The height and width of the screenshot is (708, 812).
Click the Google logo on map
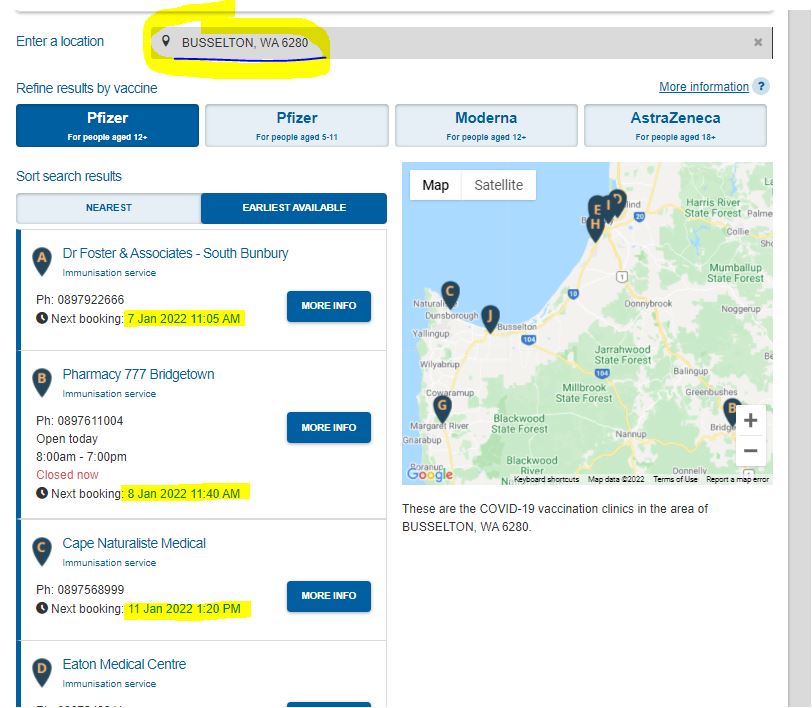(430, 474)
